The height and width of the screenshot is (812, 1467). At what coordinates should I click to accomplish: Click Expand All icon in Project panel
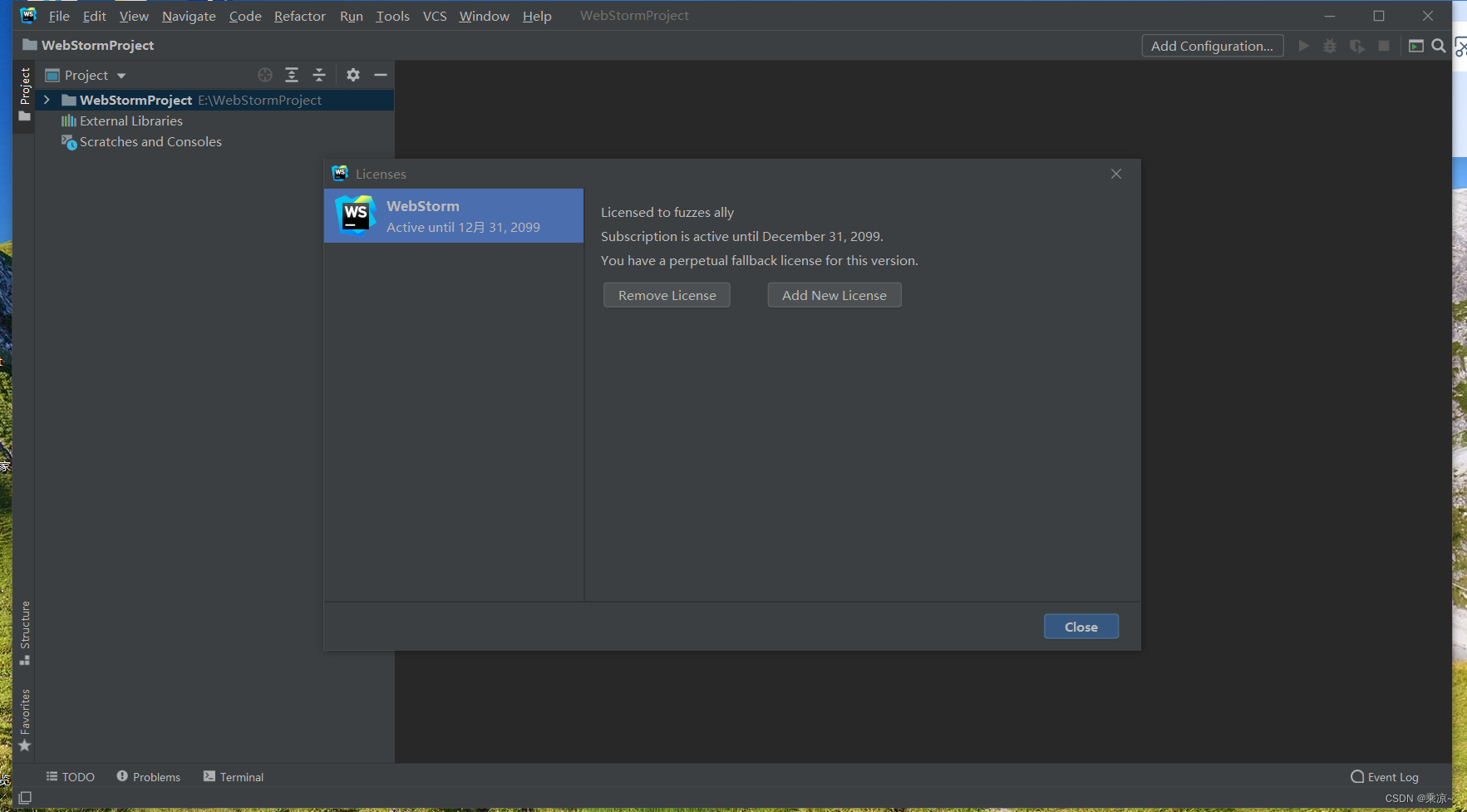[x=292, y=75]
